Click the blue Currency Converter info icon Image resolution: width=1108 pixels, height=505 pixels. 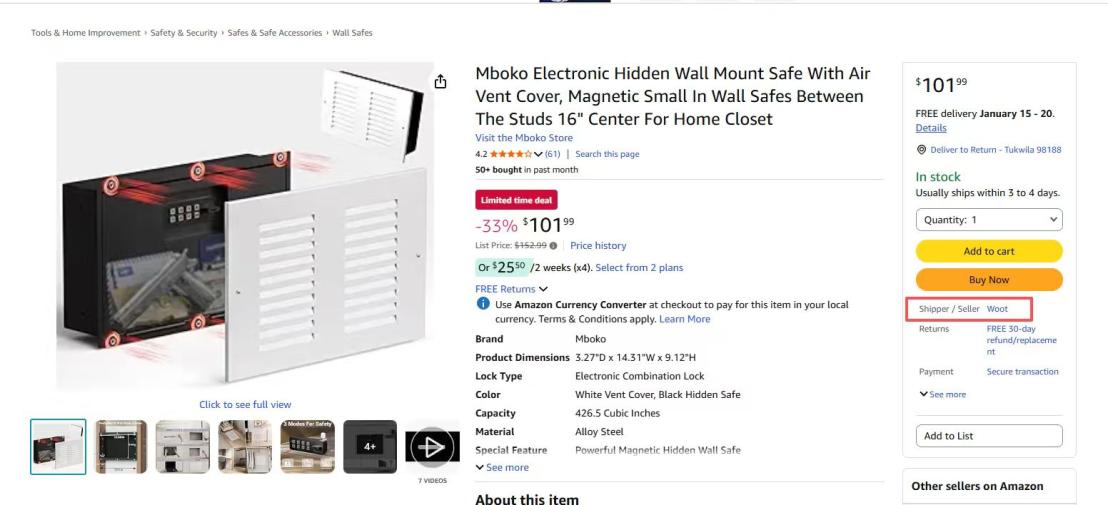pos(483,305)
